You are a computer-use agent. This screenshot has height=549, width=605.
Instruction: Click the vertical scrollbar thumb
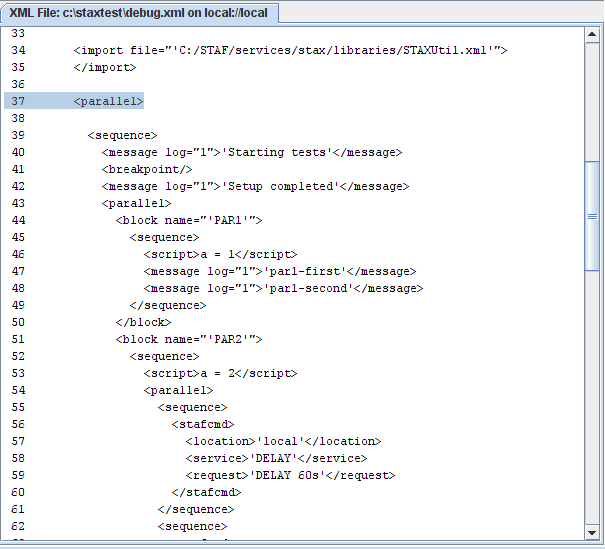(x=592, y=216)
